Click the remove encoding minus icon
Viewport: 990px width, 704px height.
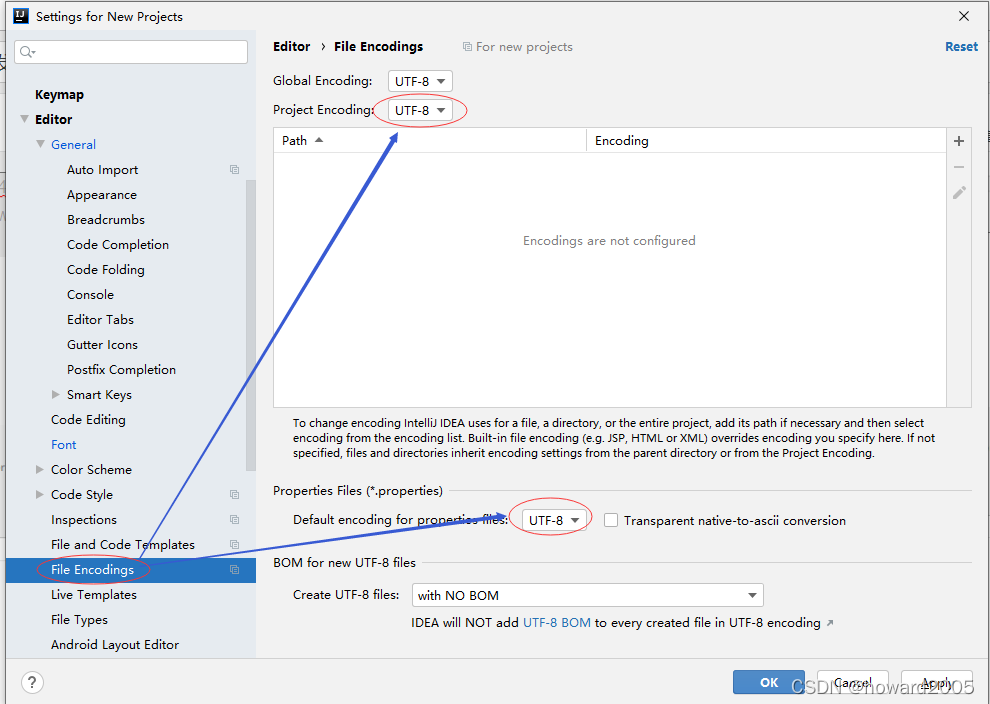point(958,167)
